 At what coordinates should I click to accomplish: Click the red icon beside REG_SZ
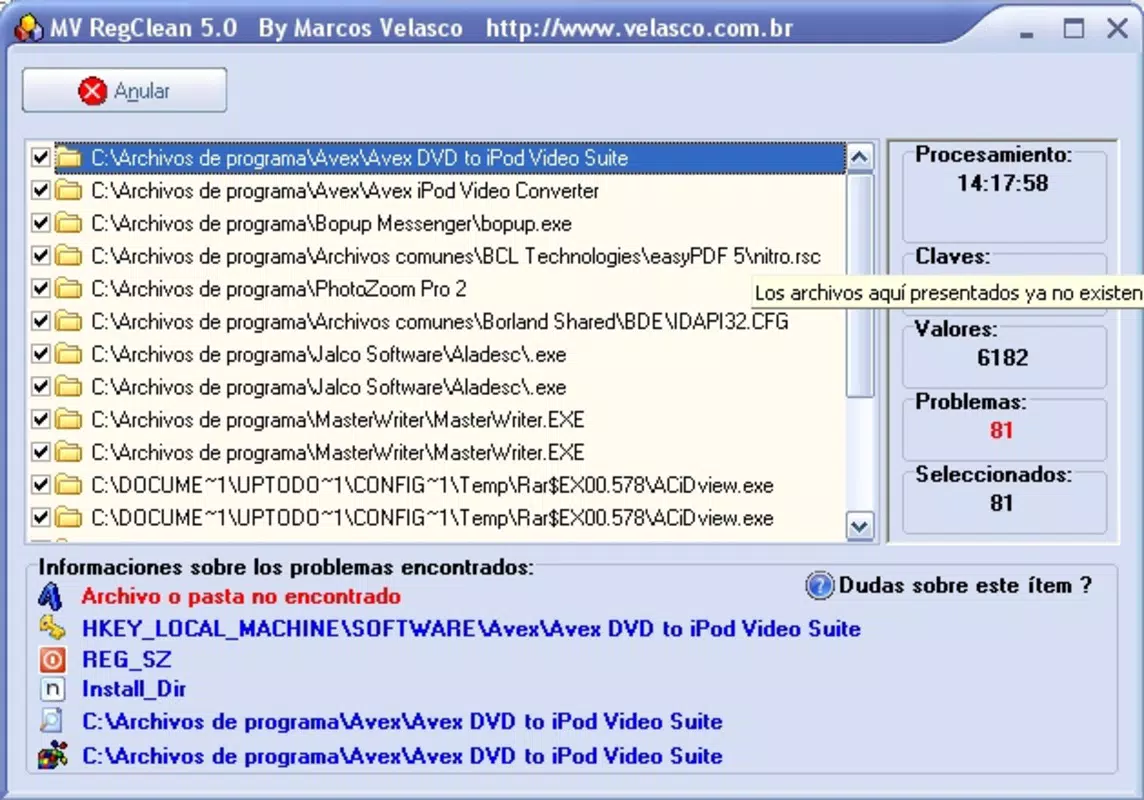[52, 659]
